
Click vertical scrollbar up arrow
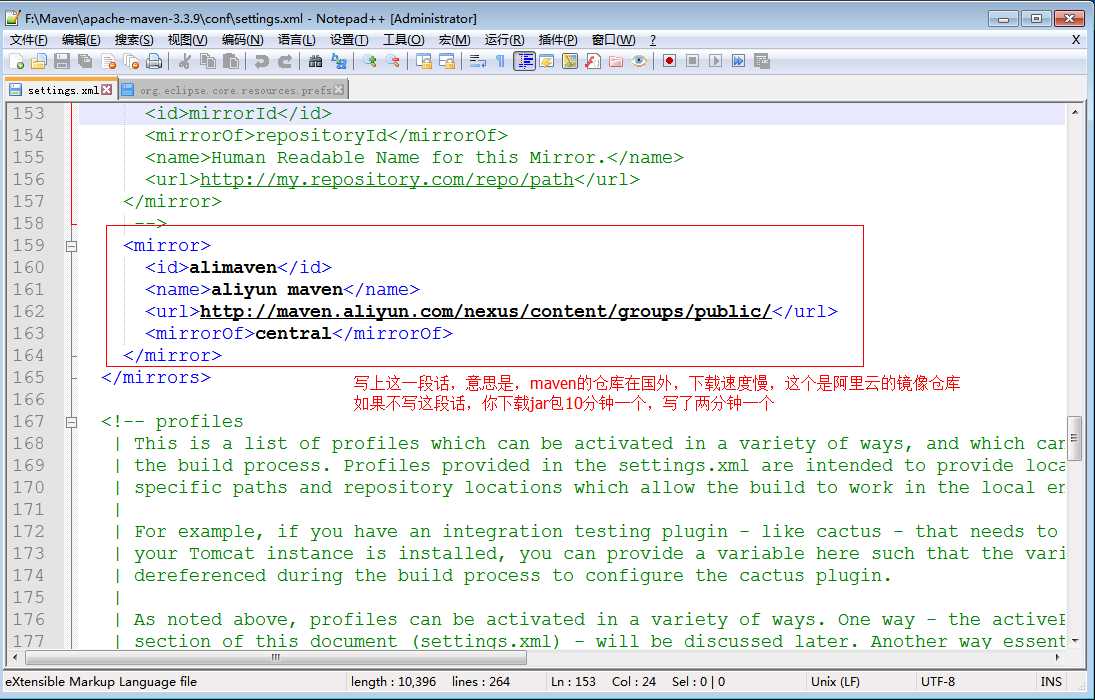[x=1075, y=112]
